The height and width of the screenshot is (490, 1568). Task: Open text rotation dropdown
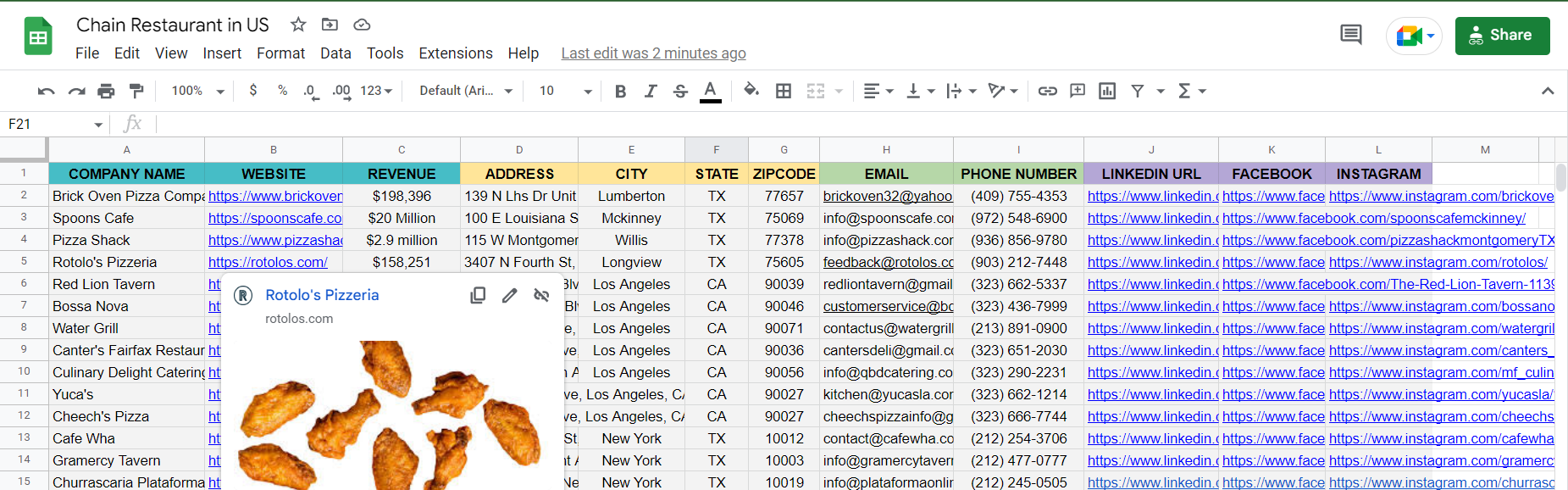pos(1003,91)
